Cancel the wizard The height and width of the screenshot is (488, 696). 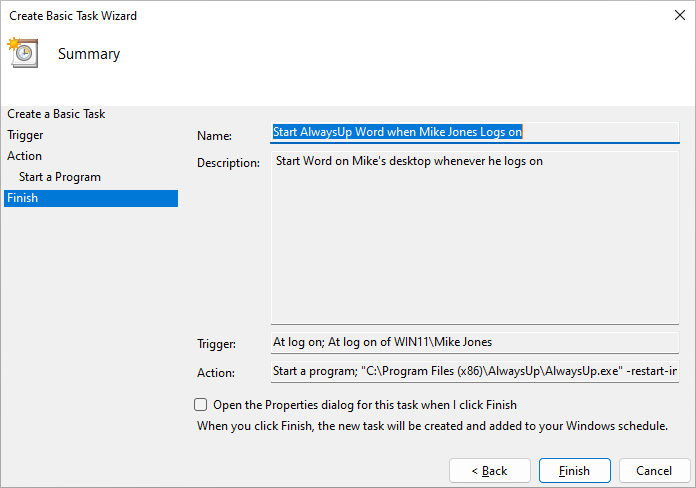(654, 471)
